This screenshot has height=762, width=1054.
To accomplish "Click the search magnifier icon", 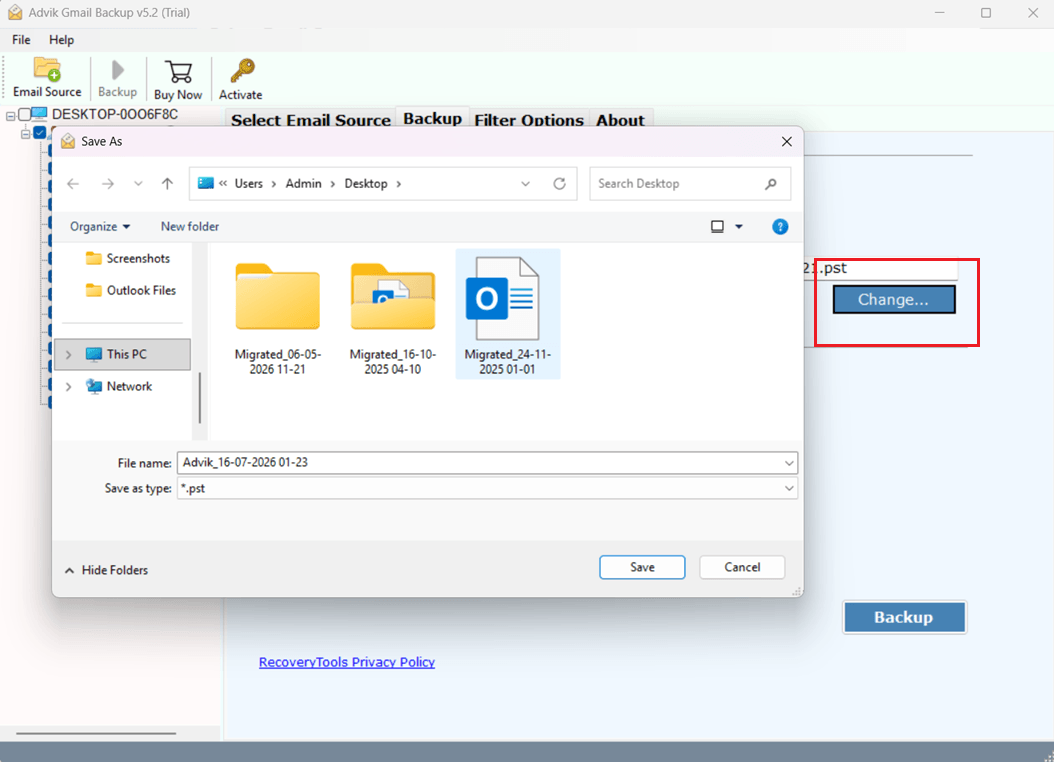I will [x=771, y=183].
